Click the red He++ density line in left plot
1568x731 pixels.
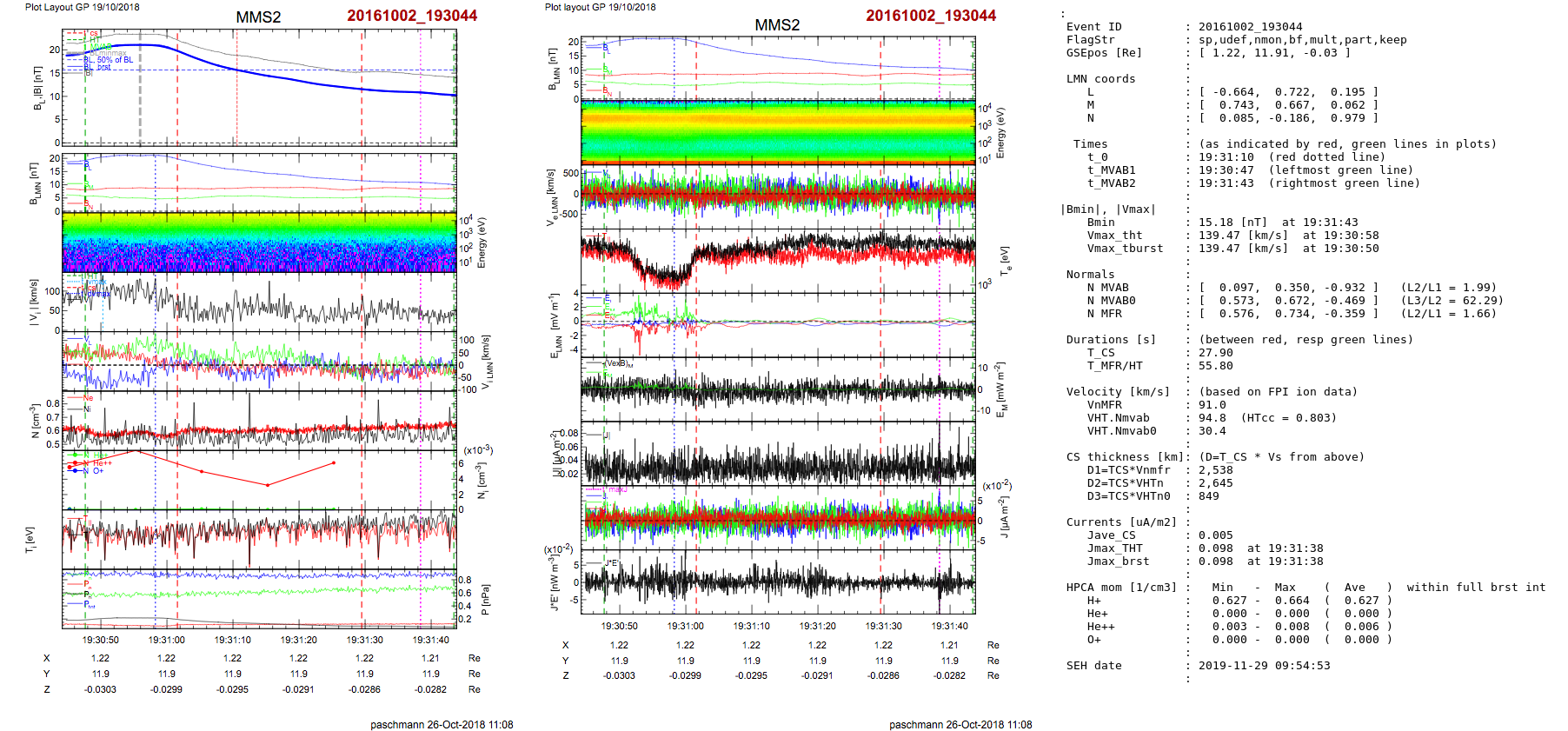[x=235, y=477]
